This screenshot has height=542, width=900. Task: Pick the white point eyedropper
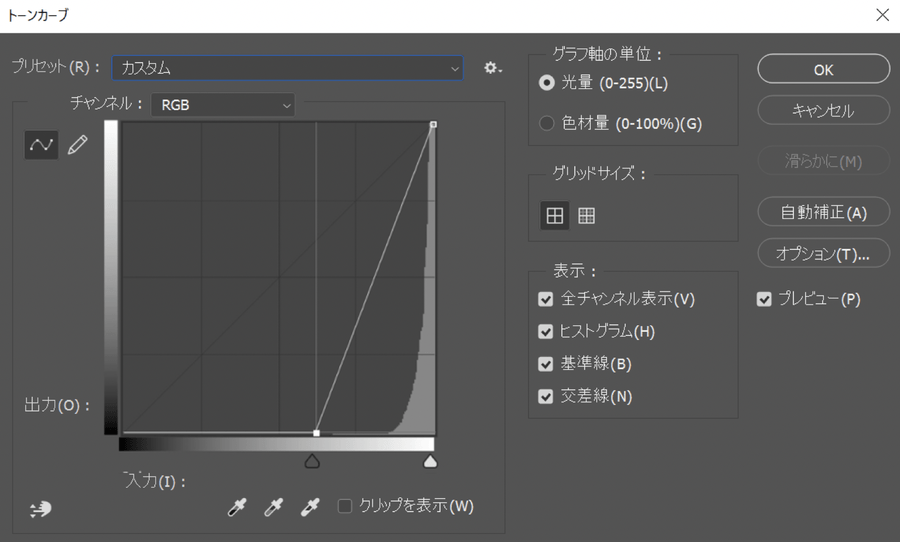pos(310,506)
